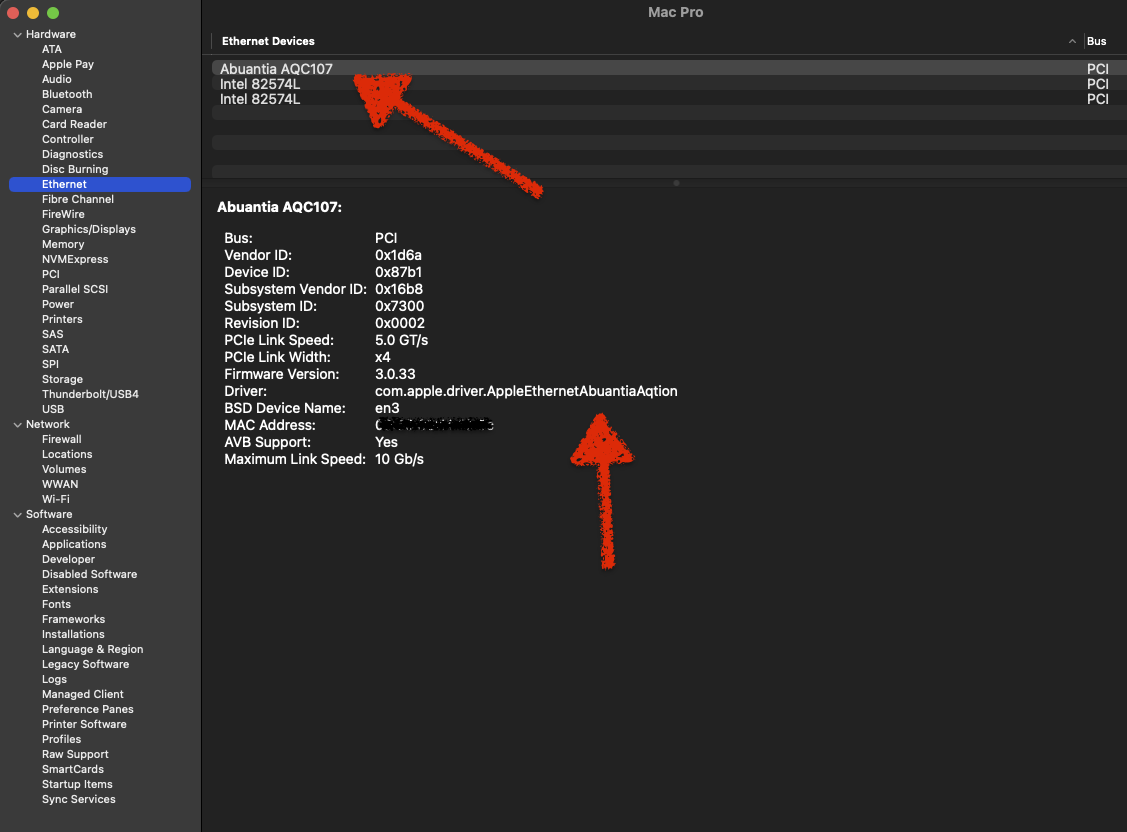Open Volumes under Network
Image resolution: width=1127 pixels, height=832 pixels.
(64, 470)
